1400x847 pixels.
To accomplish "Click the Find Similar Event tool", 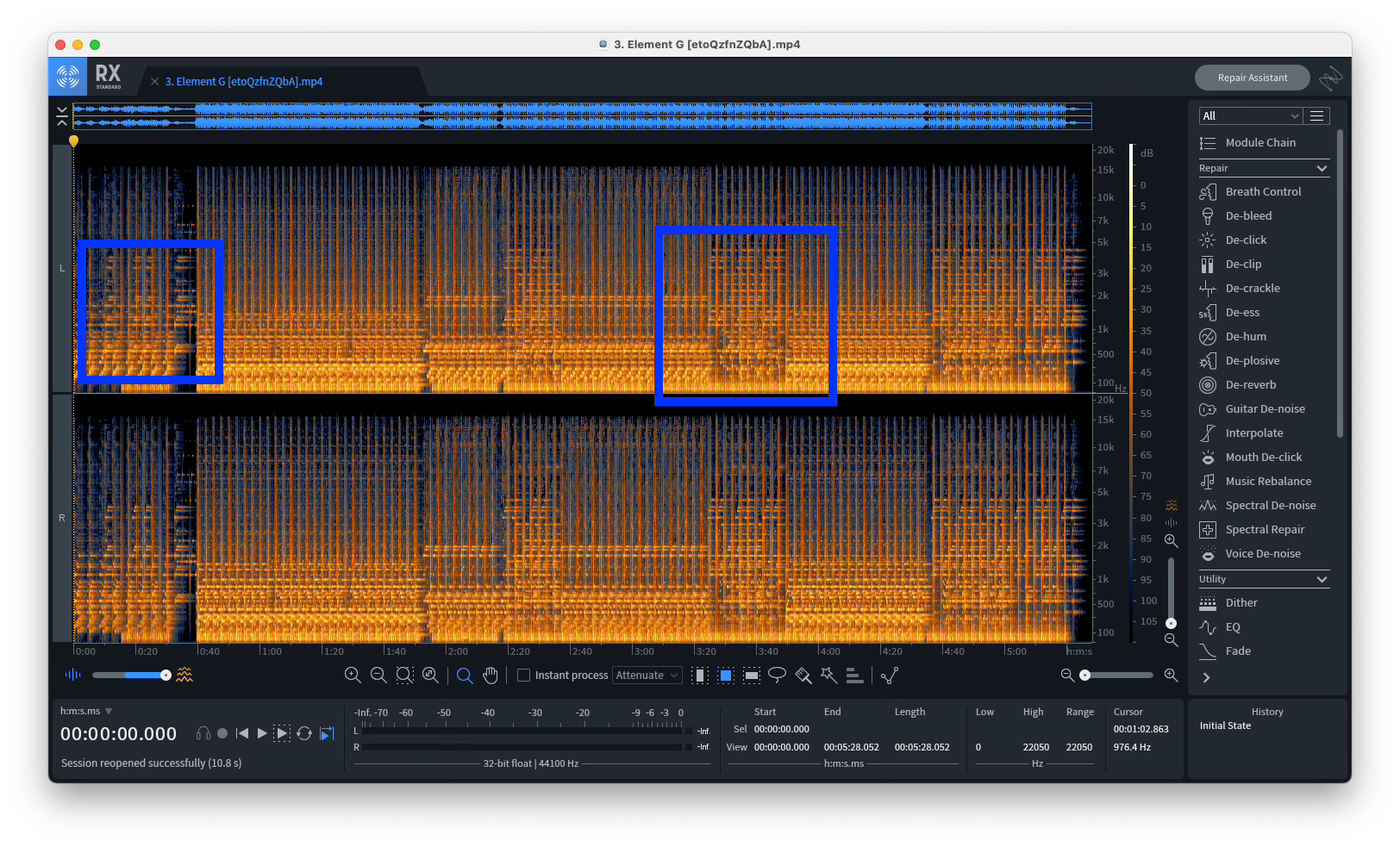I will (890, 676).
